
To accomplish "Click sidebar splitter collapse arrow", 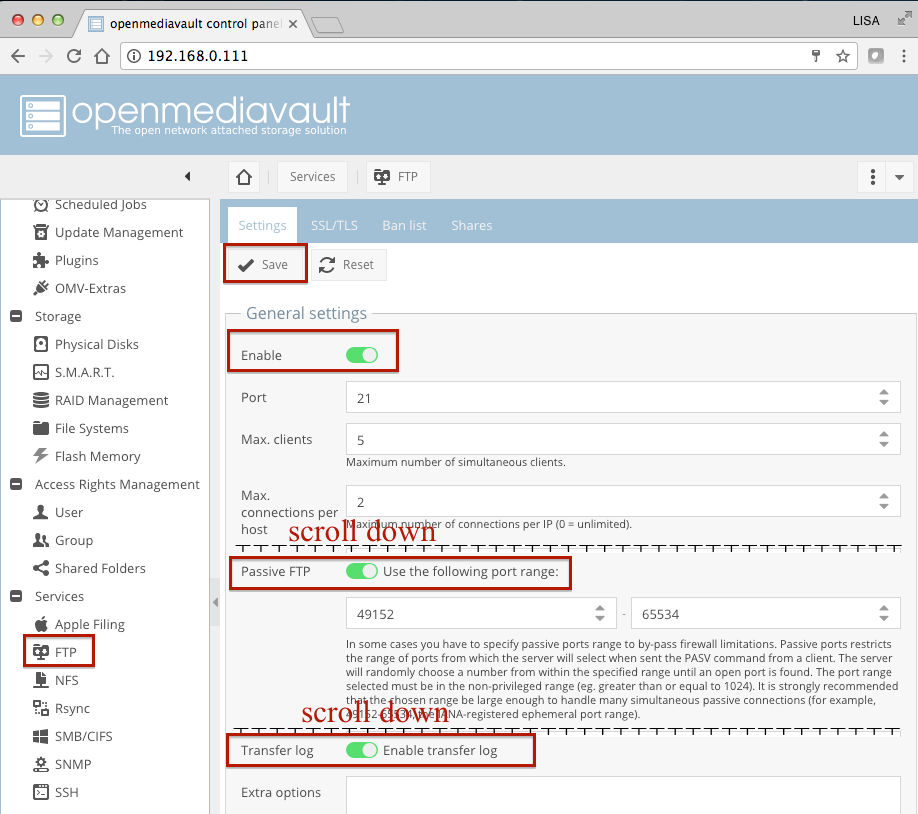I will point(215,602).
